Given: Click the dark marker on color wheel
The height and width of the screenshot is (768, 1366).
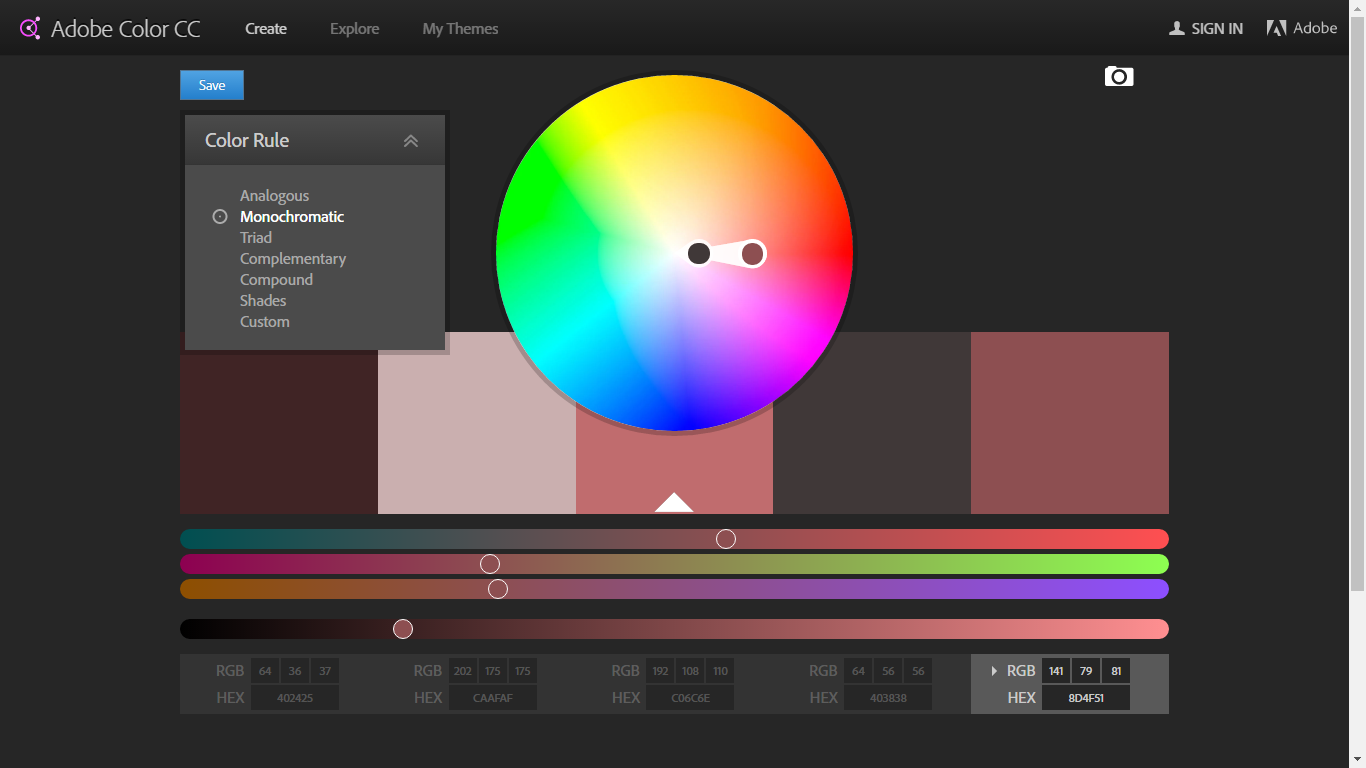Looking at the screenshot, I should [x=699, y=253].
